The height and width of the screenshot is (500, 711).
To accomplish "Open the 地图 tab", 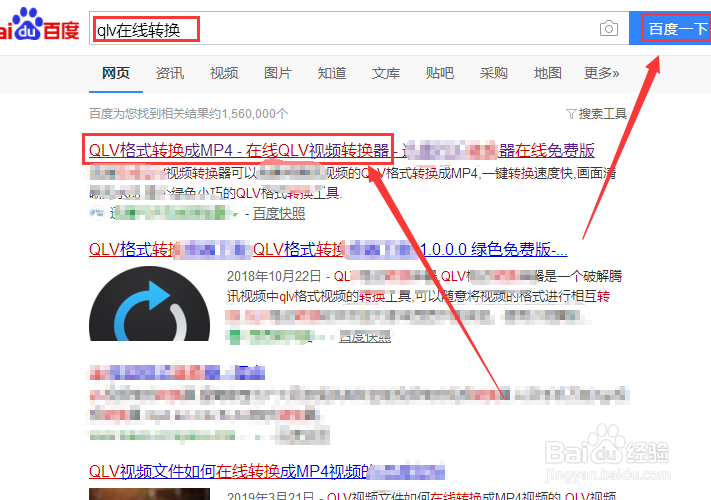I will click(548, 73).
